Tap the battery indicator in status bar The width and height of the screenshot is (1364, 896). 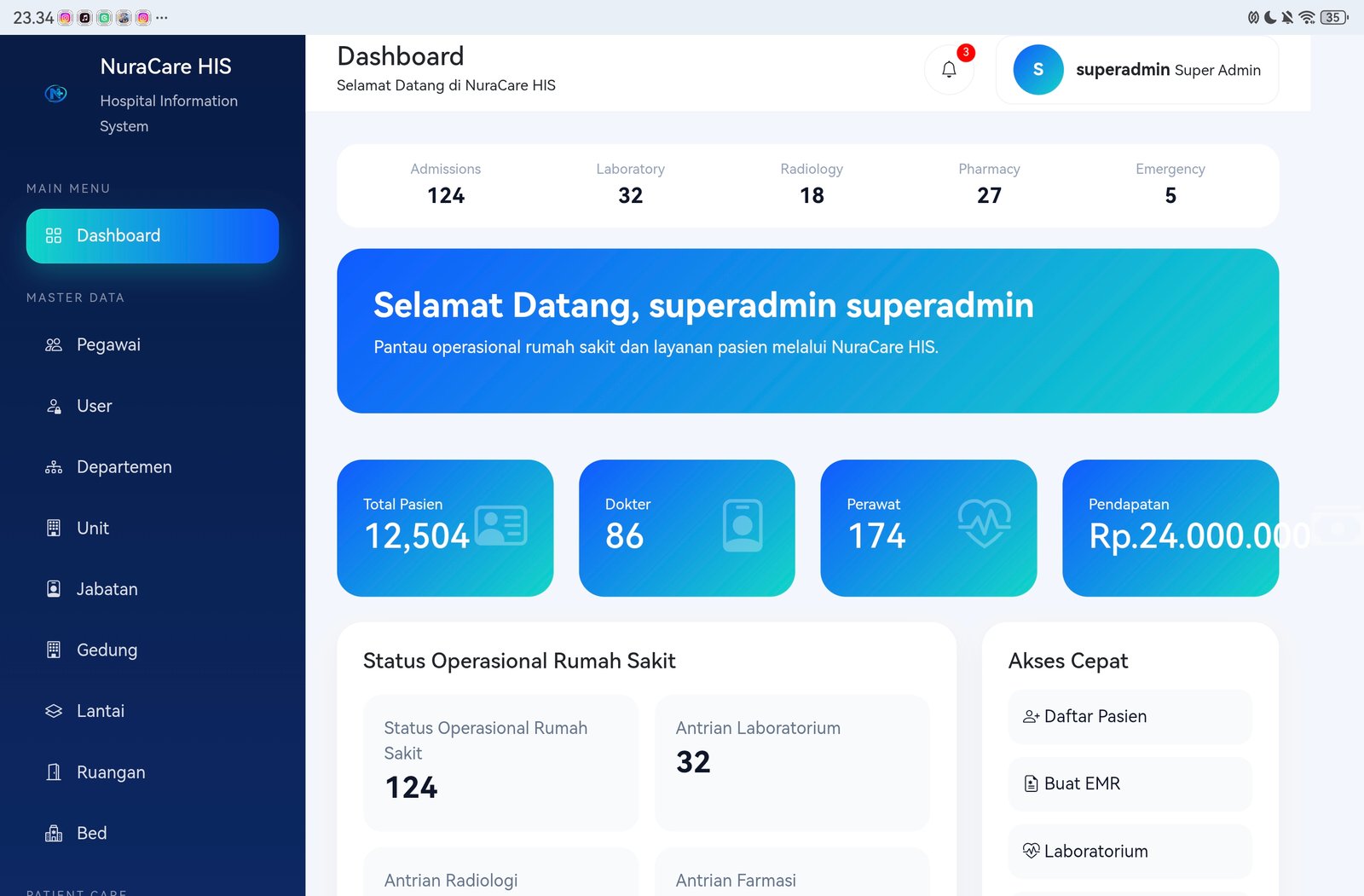(x=1334, y=17)
